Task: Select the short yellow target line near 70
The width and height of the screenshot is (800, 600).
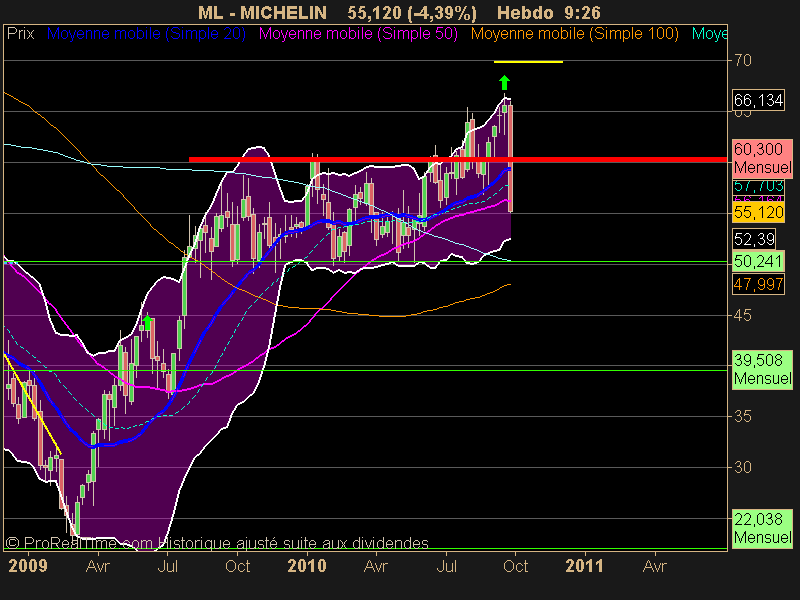Action: [528, 62]
